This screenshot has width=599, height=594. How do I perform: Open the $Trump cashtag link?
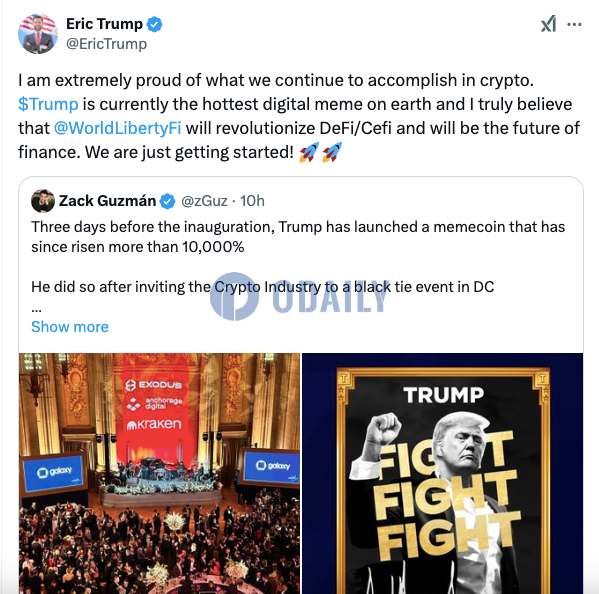coord(48,104)
